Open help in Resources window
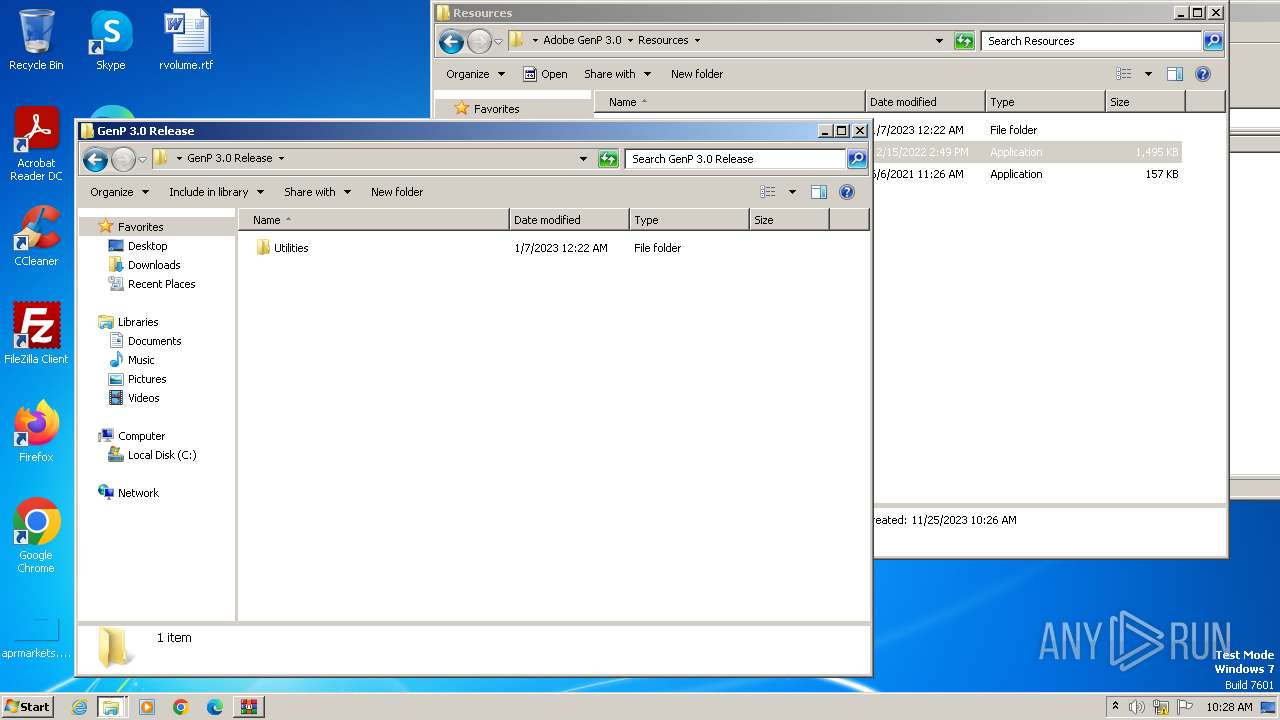1280x720 pixels. pos(1203,74)
